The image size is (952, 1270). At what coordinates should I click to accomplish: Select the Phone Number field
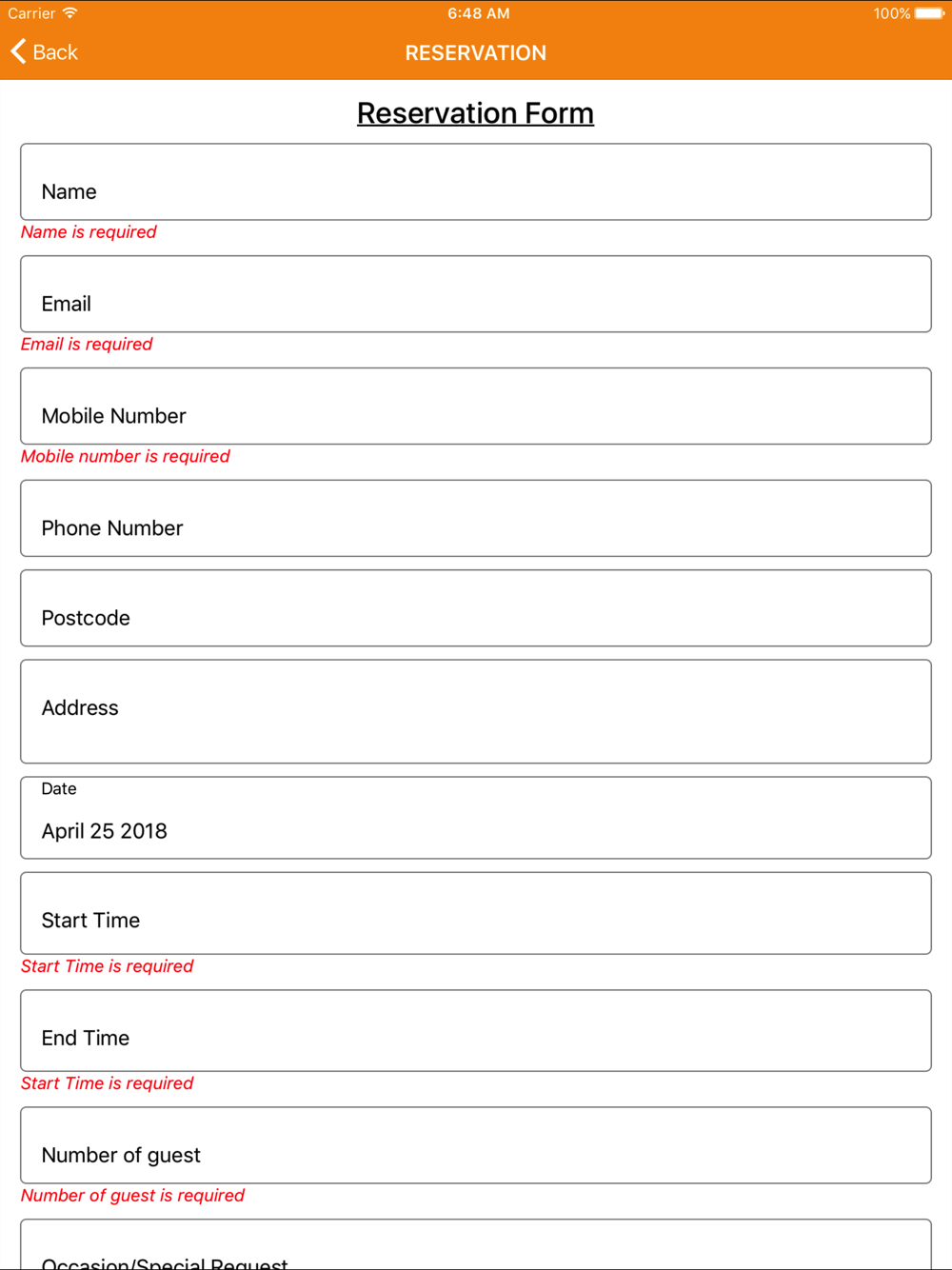[x=476, y=518]
